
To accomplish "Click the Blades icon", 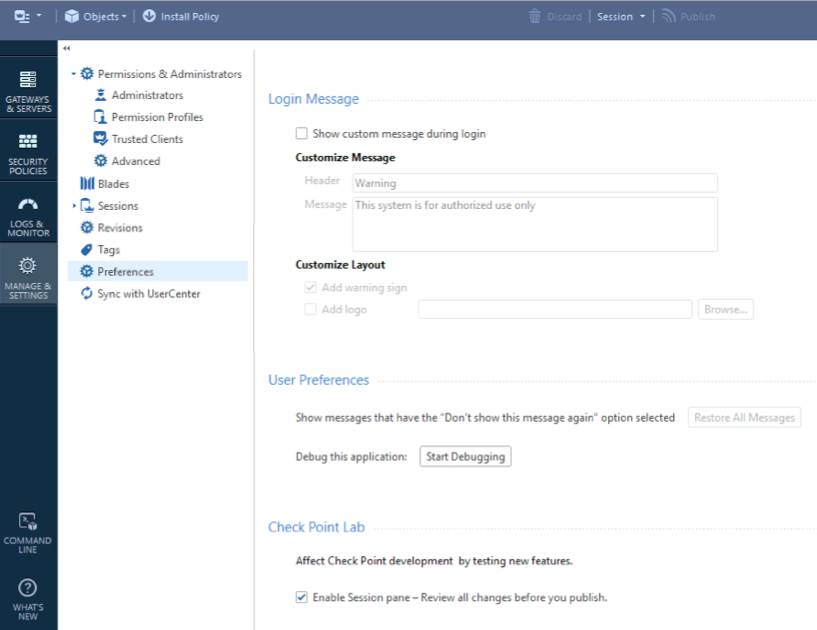I will [87, 183].
